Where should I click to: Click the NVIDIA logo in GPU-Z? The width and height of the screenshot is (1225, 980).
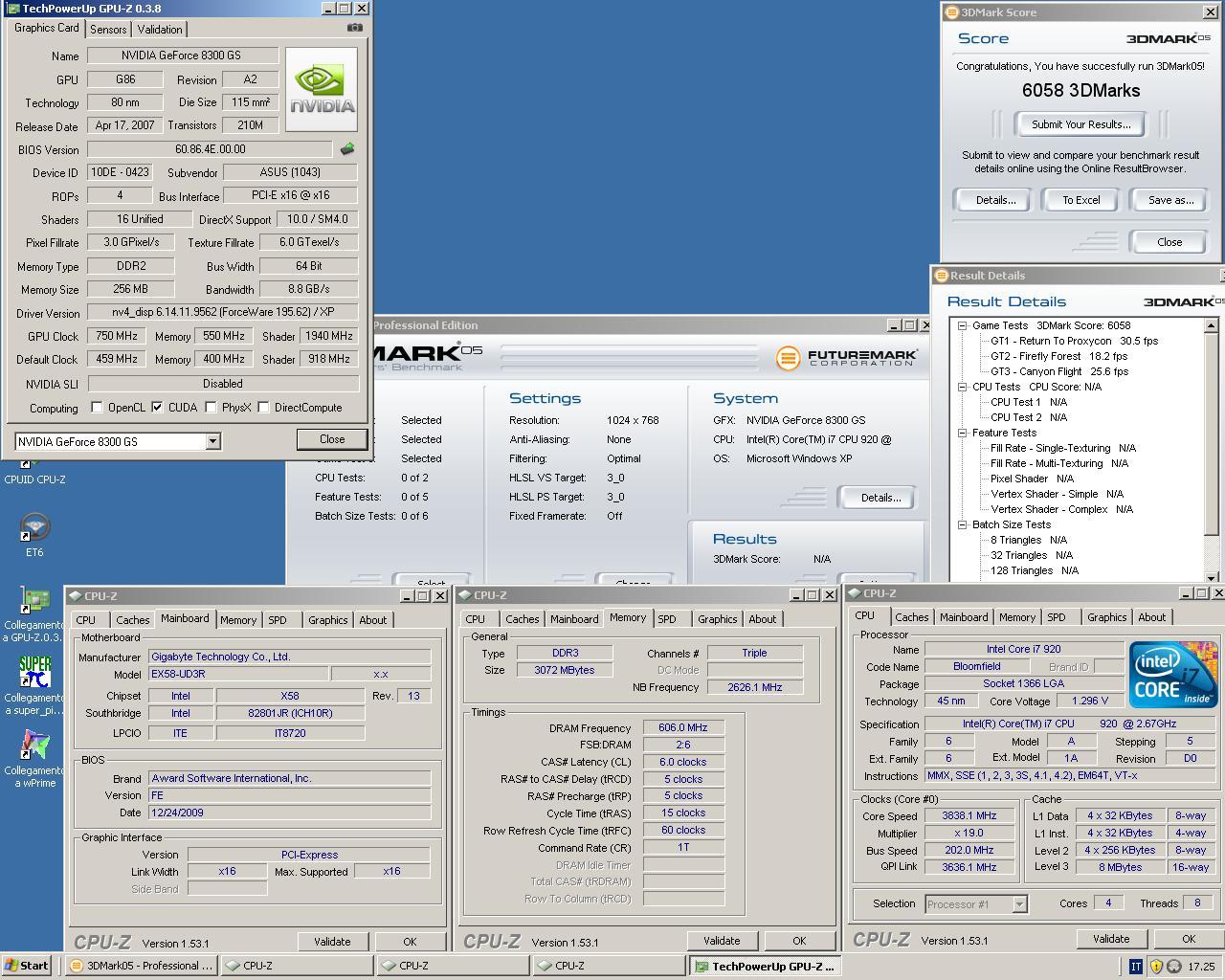coord(322,89)
